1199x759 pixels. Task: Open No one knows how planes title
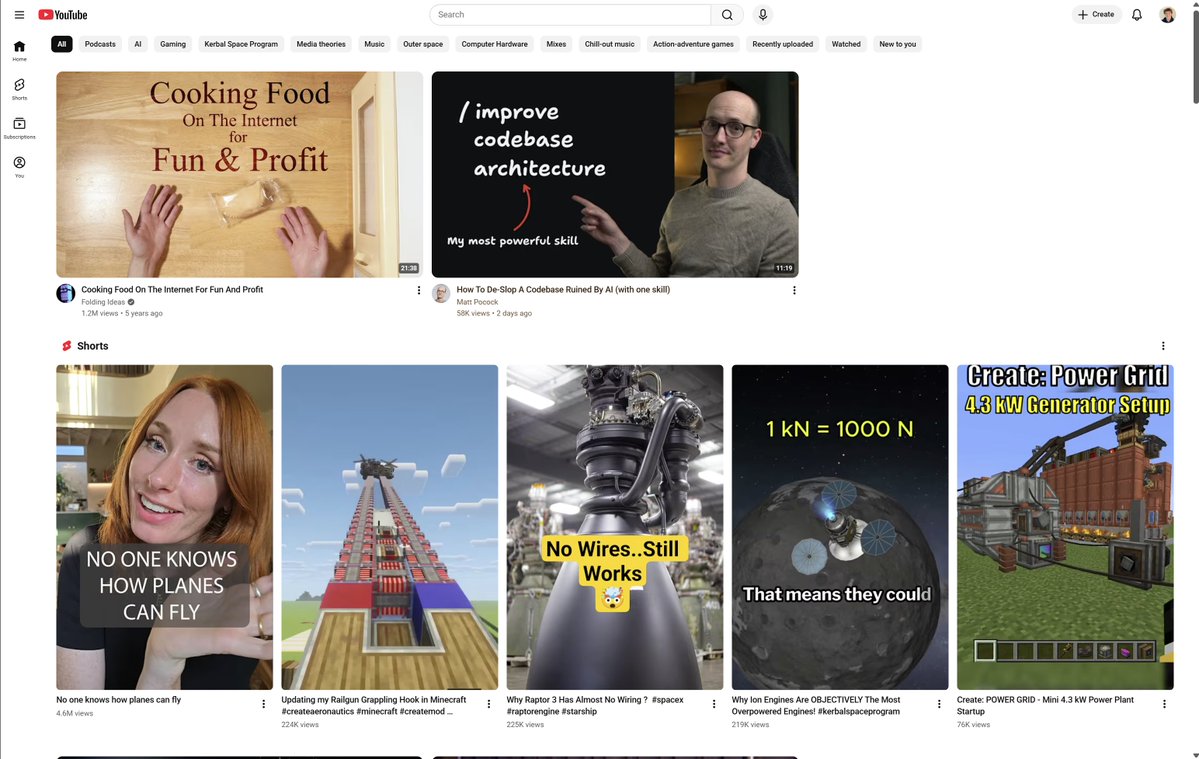tap(119, 699)
